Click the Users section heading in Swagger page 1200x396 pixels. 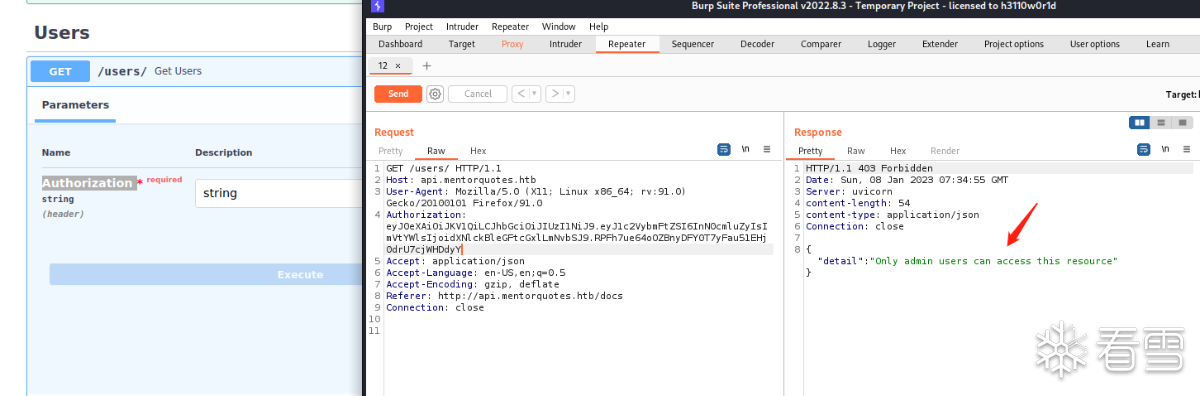(62, 32)
